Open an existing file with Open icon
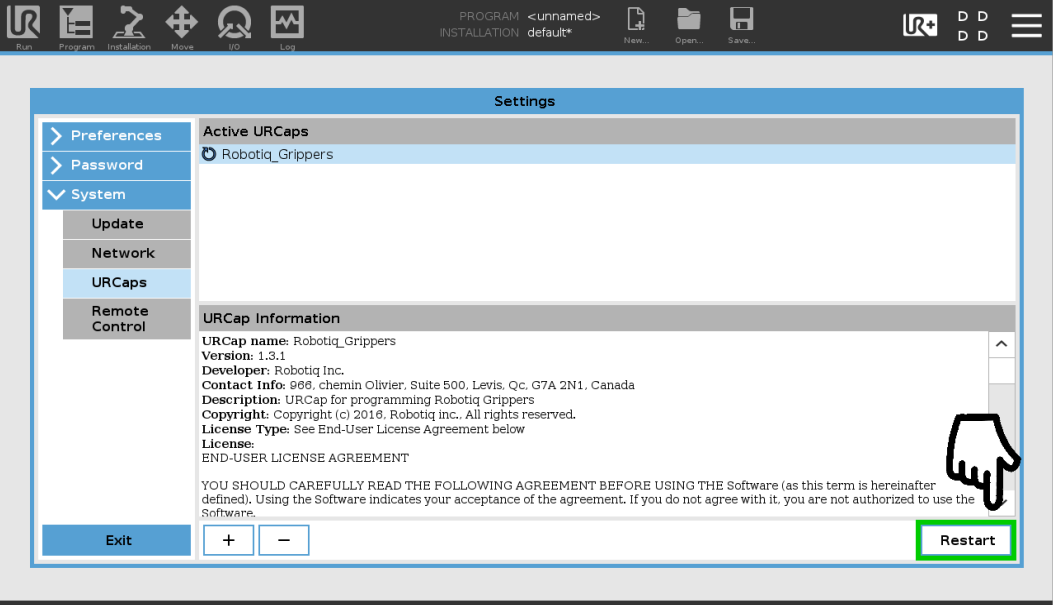 coord(689,25)
